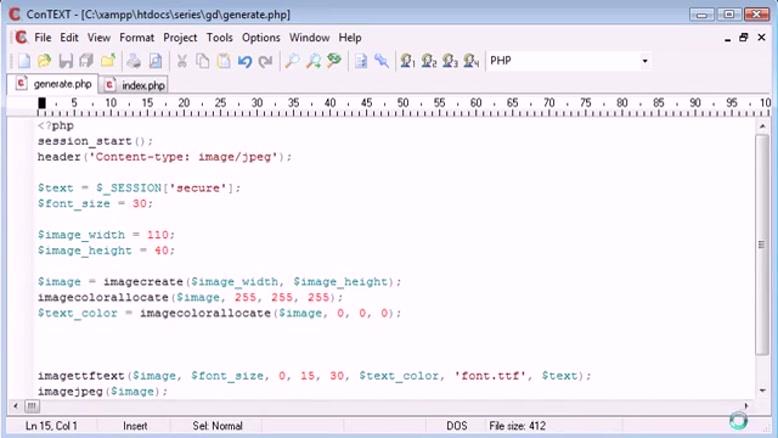
Task: Click column 50 on the ruler
Action: [x=402, y=103]
